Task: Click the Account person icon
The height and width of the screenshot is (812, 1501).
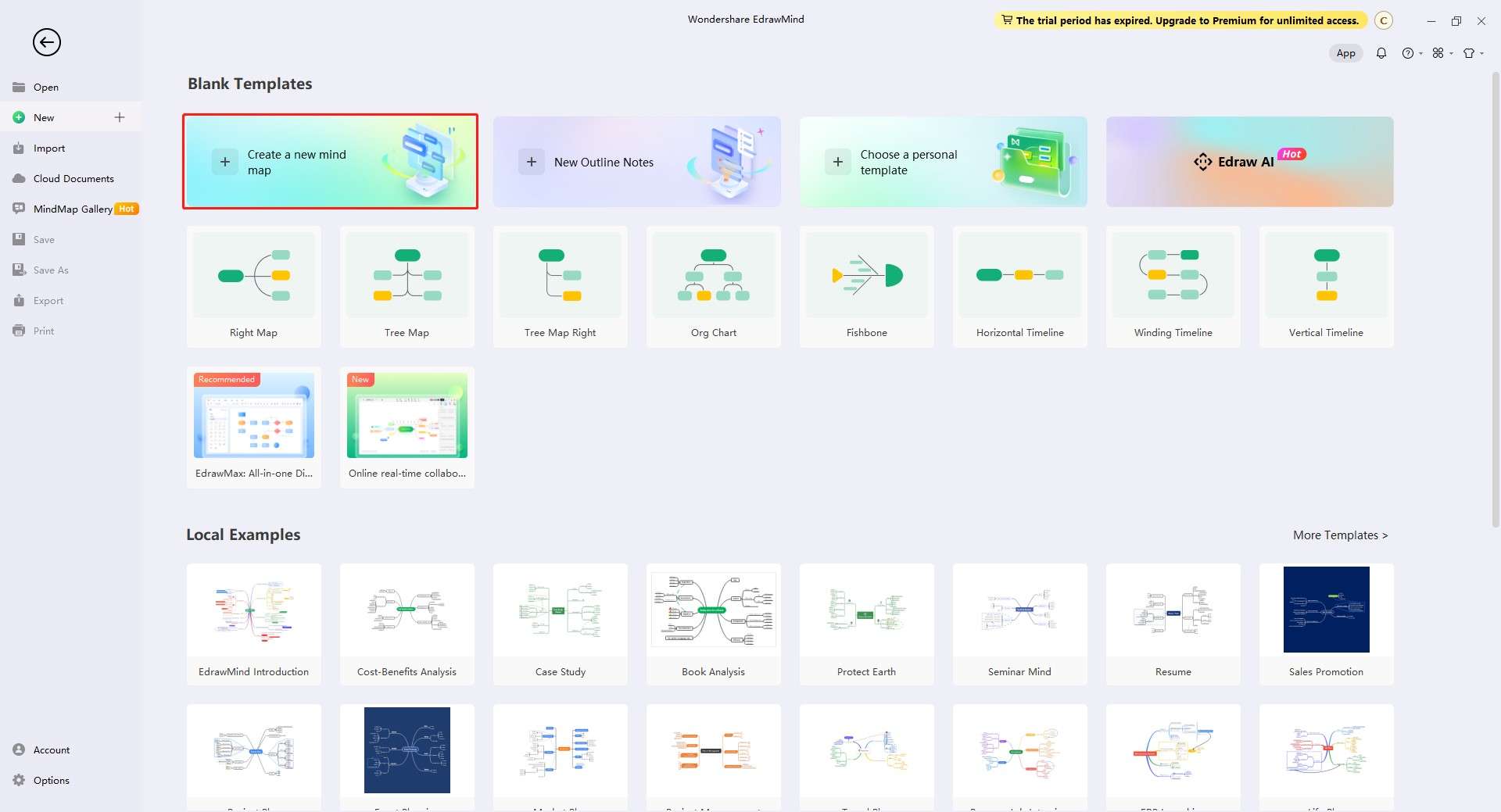Action: (x=19, y=749)
